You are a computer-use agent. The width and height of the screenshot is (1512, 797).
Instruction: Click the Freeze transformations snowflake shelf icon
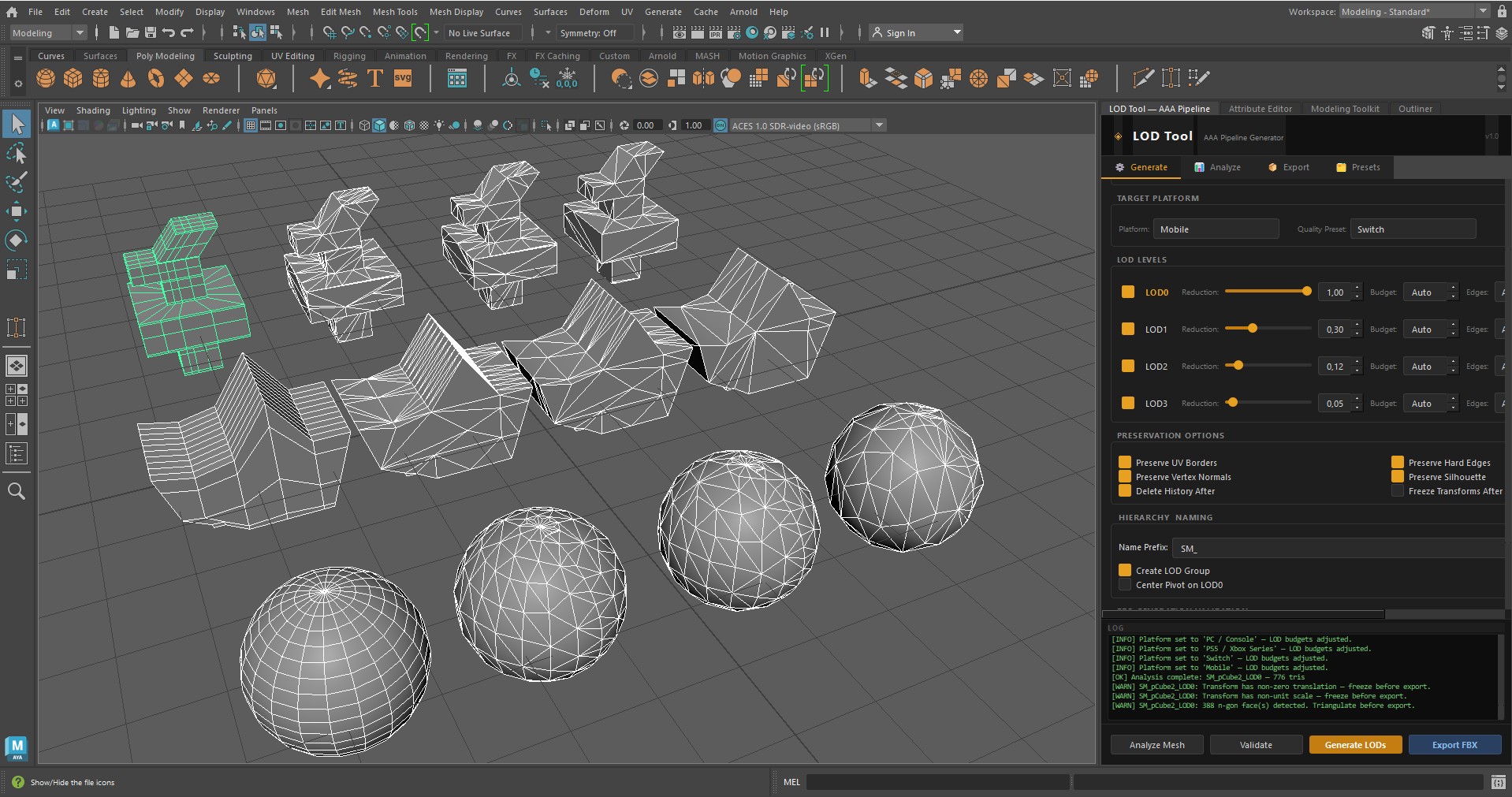(x=567, y=78)
